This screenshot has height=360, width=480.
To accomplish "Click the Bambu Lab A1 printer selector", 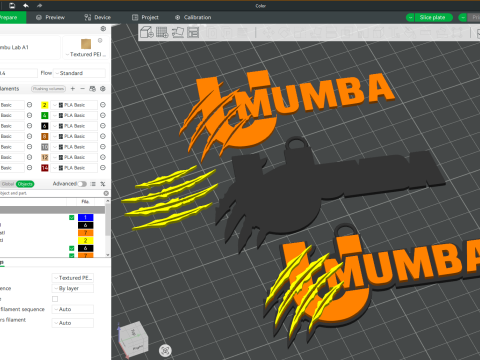I will pos(30,47).
